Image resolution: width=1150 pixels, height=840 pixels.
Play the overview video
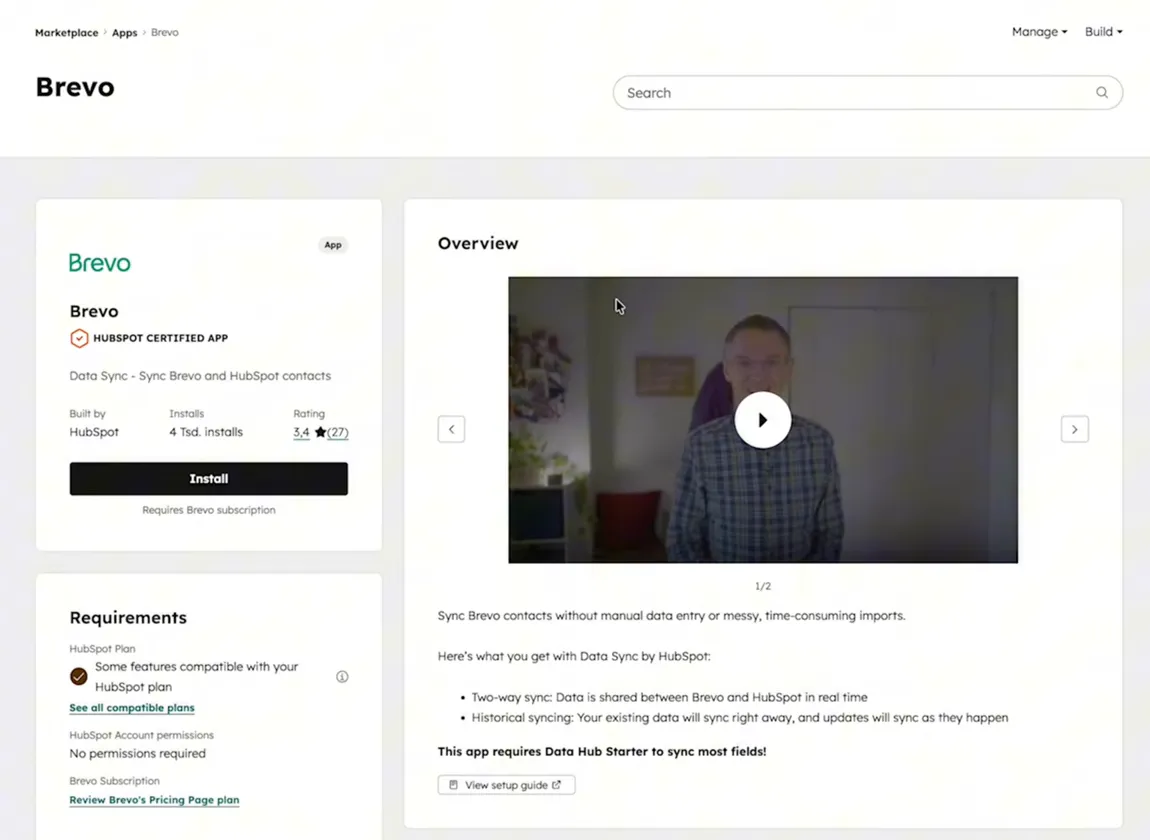[763, 420]
